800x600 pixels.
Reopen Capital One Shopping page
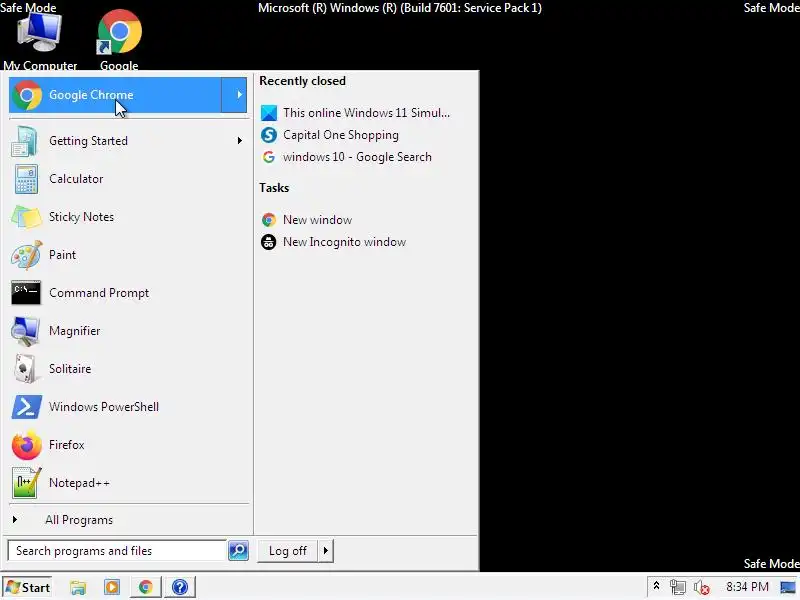(330, 135)
